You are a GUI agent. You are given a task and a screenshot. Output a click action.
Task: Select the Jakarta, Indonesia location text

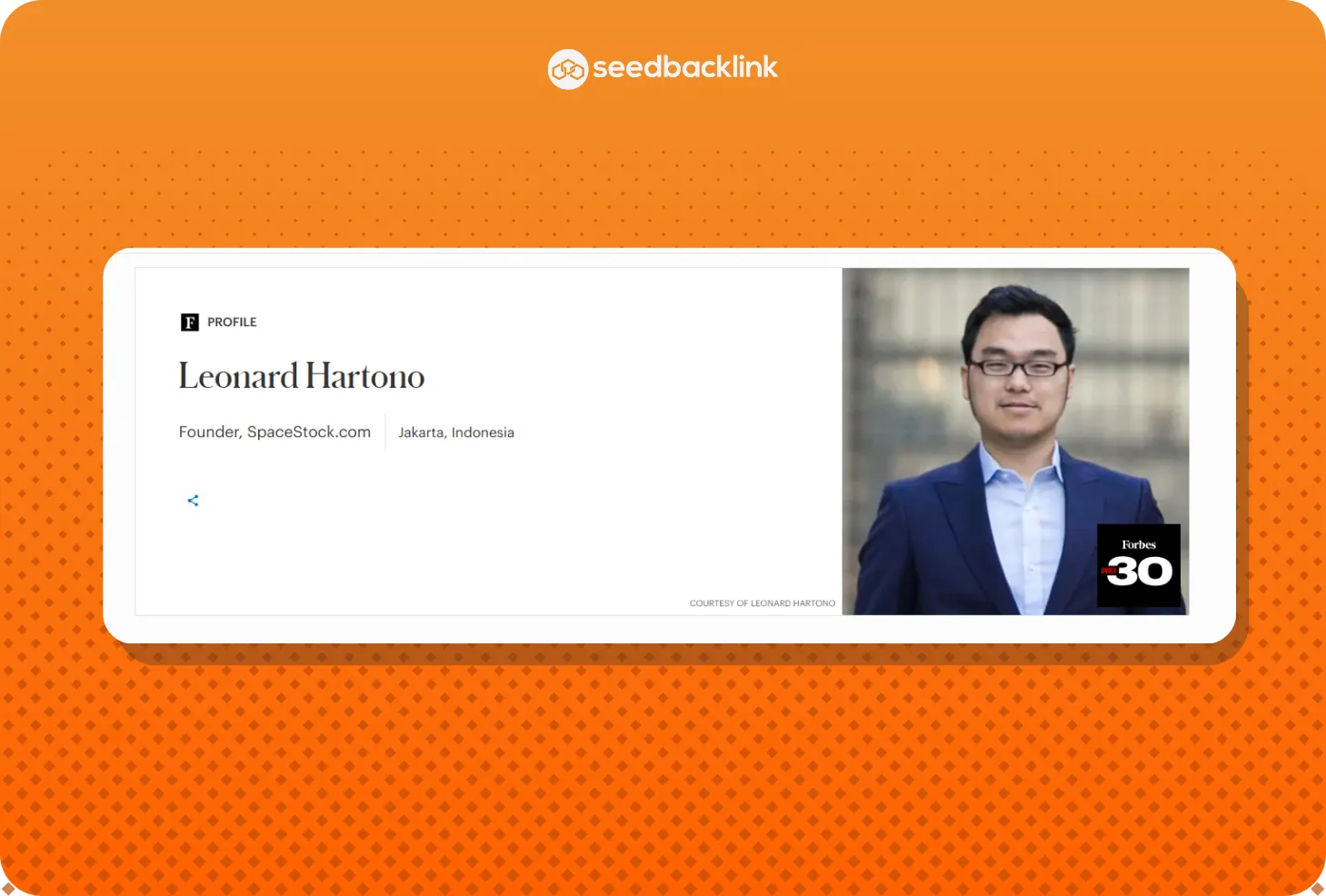tap(456, 433)
